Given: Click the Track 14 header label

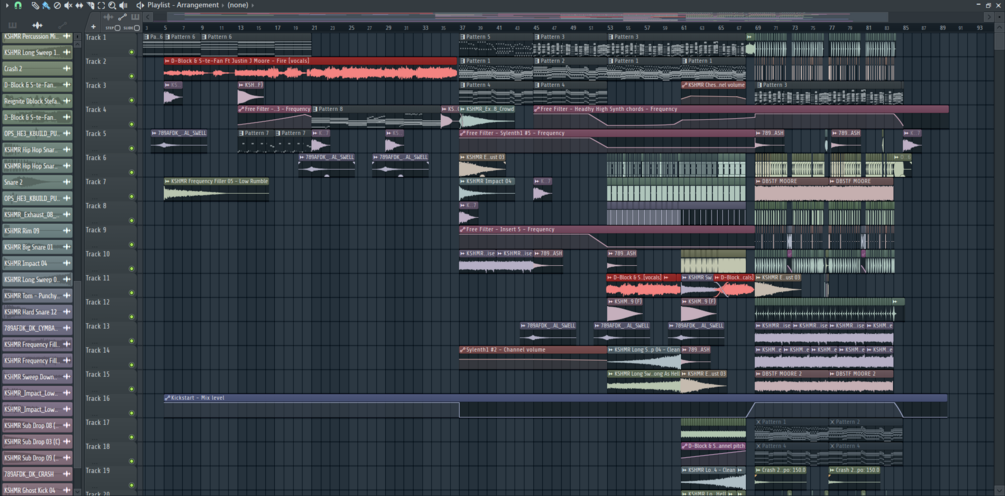Looking at the screenshot, I should click(x=98, y=350).
